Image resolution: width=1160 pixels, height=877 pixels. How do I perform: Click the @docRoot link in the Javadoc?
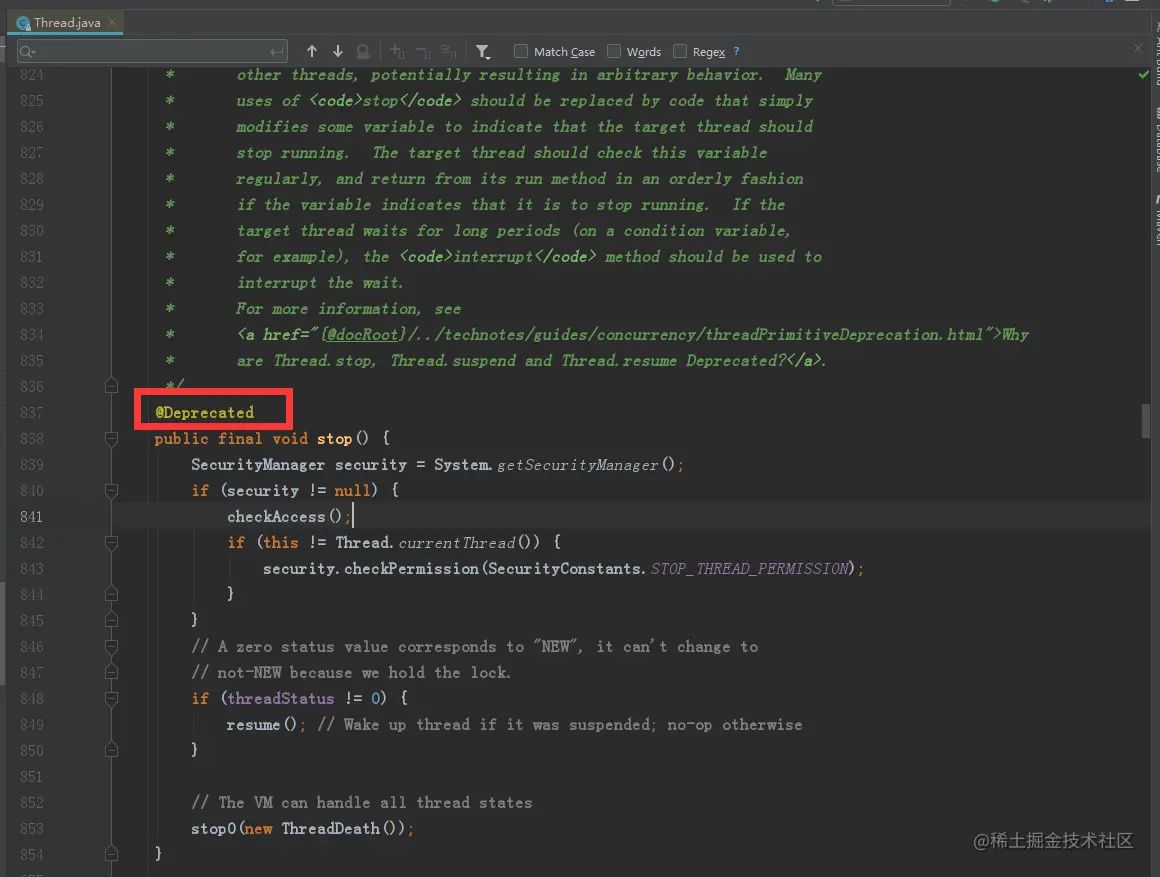click(362, 335)
